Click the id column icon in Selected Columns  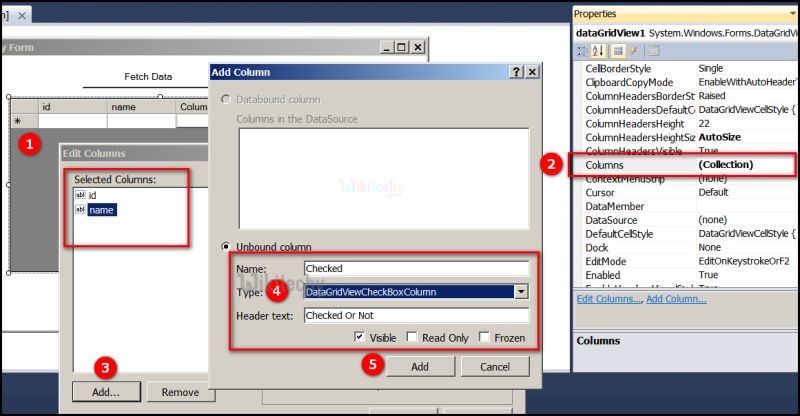coord(80,194)
